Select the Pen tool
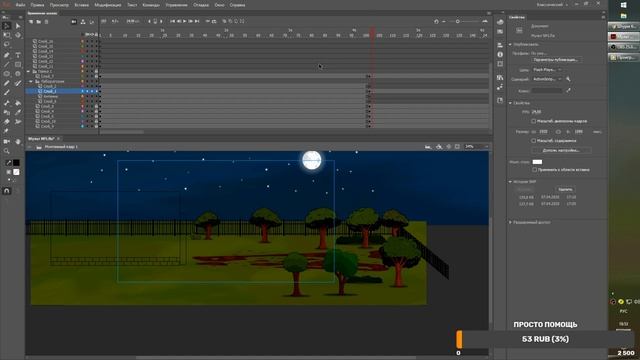 point(7,55)
